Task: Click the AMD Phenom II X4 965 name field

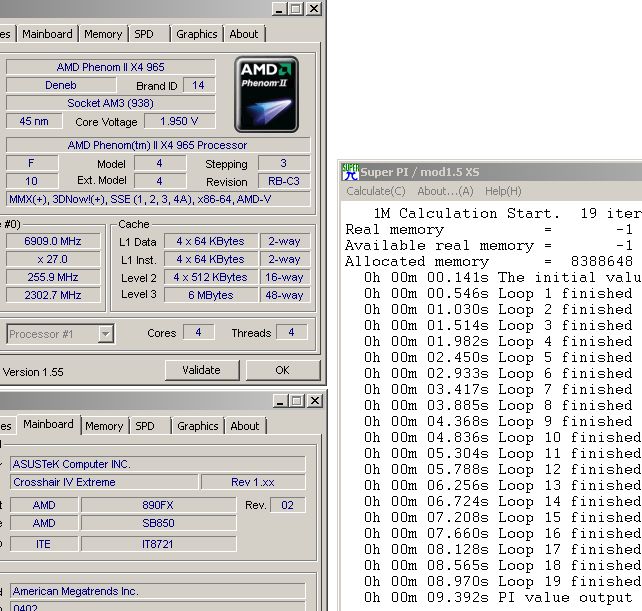Action: (x=110, y=67)
